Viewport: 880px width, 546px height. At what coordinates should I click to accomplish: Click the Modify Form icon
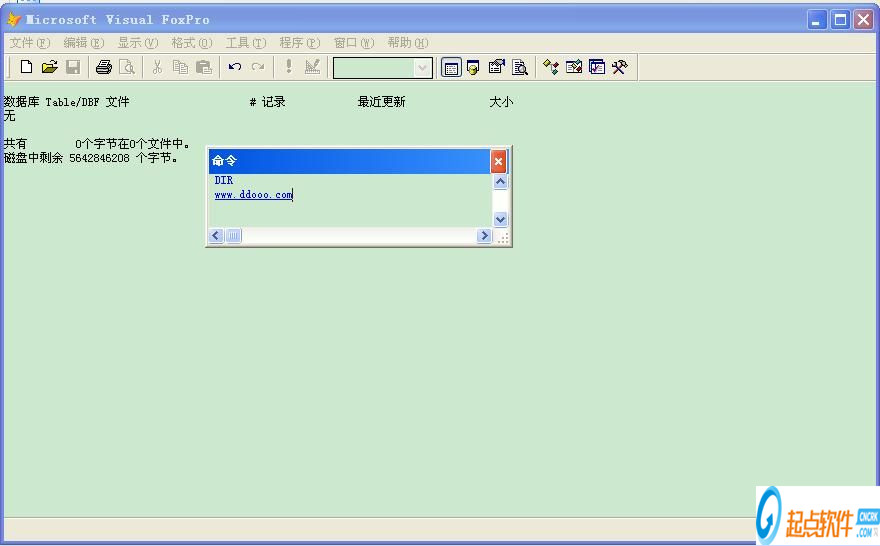[312, 67]
